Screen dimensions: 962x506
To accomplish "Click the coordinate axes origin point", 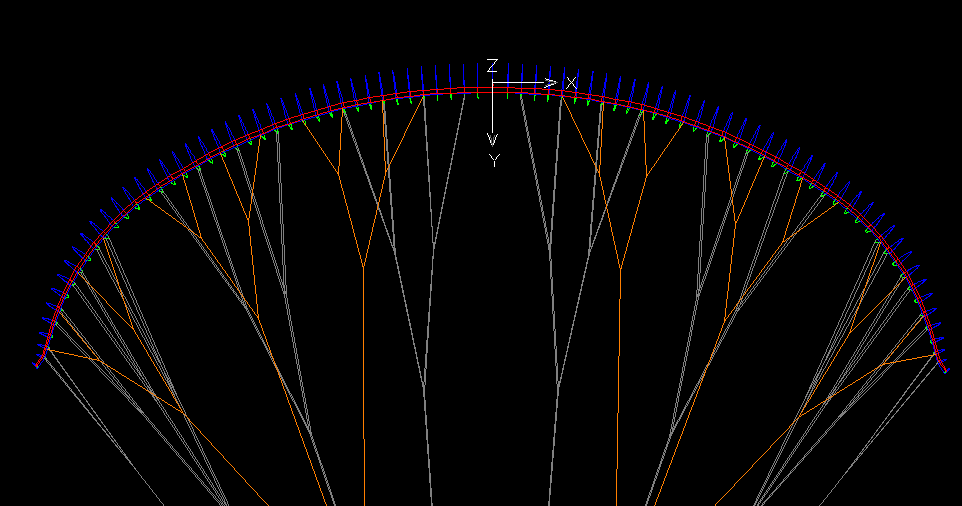I will coord(493,83).
